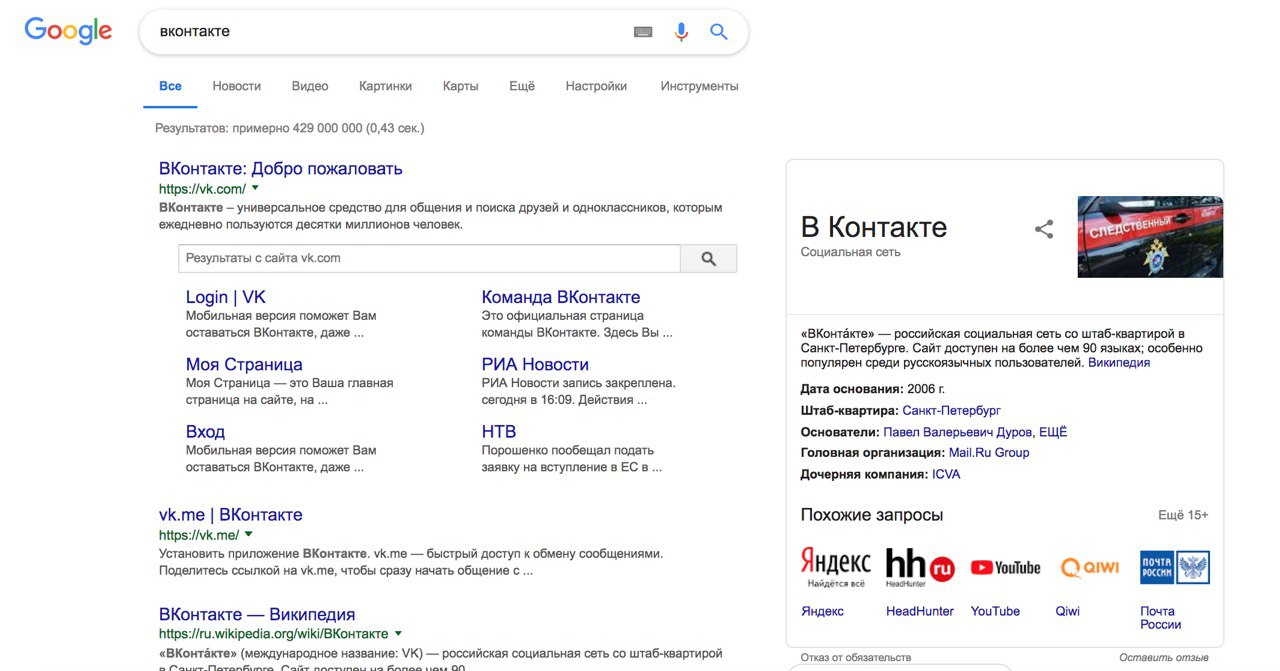Follow the Википедия link in panel
This screenshot has height=671, width=1280.
click(1119, 363)
